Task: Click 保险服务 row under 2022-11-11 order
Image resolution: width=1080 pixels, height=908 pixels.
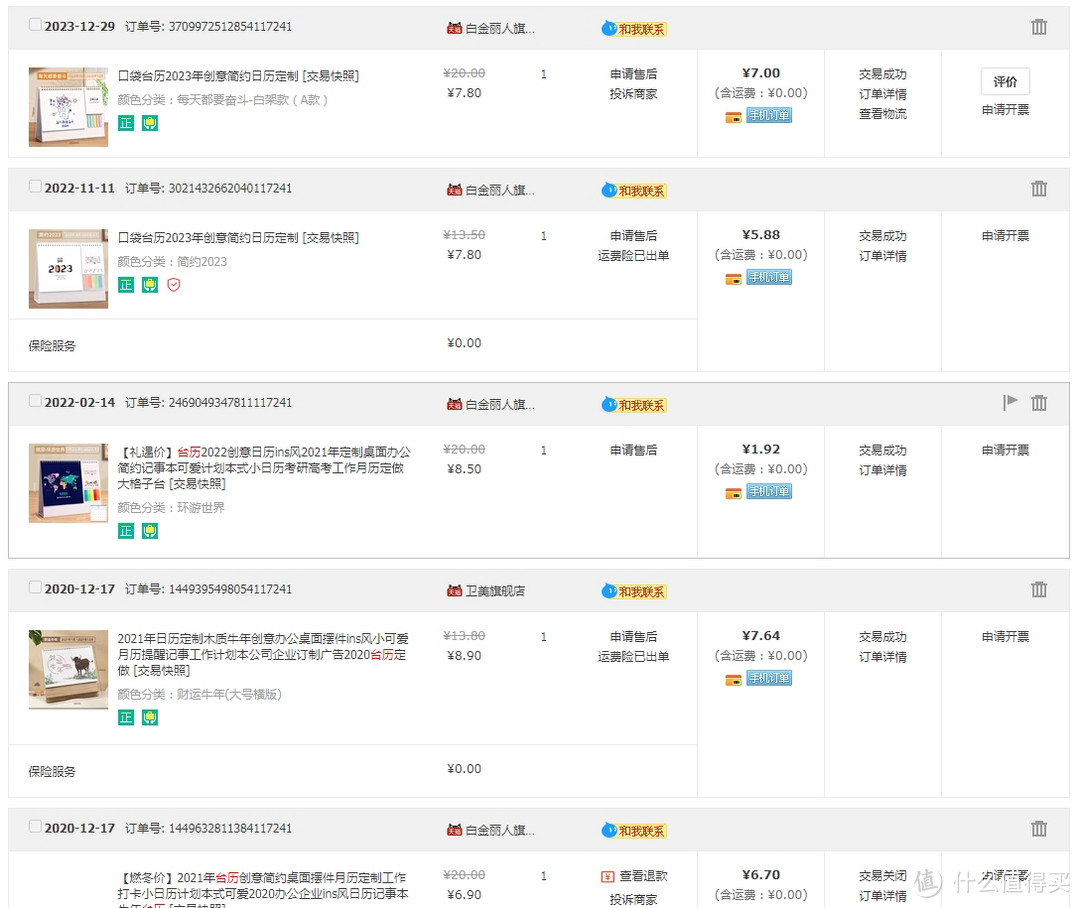Action: [353, 345]
